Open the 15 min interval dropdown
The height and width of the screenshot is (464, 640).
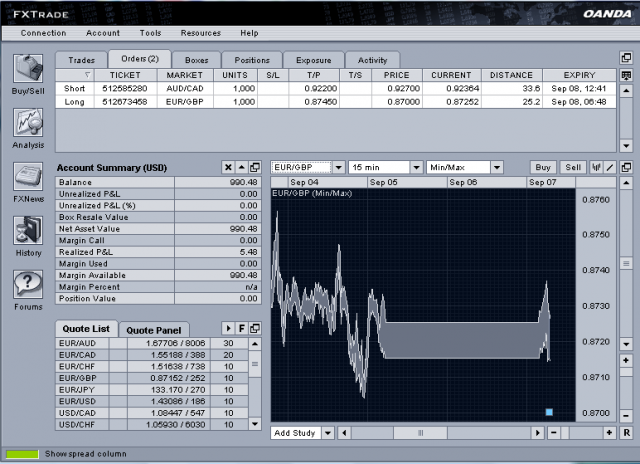[416, 167]
